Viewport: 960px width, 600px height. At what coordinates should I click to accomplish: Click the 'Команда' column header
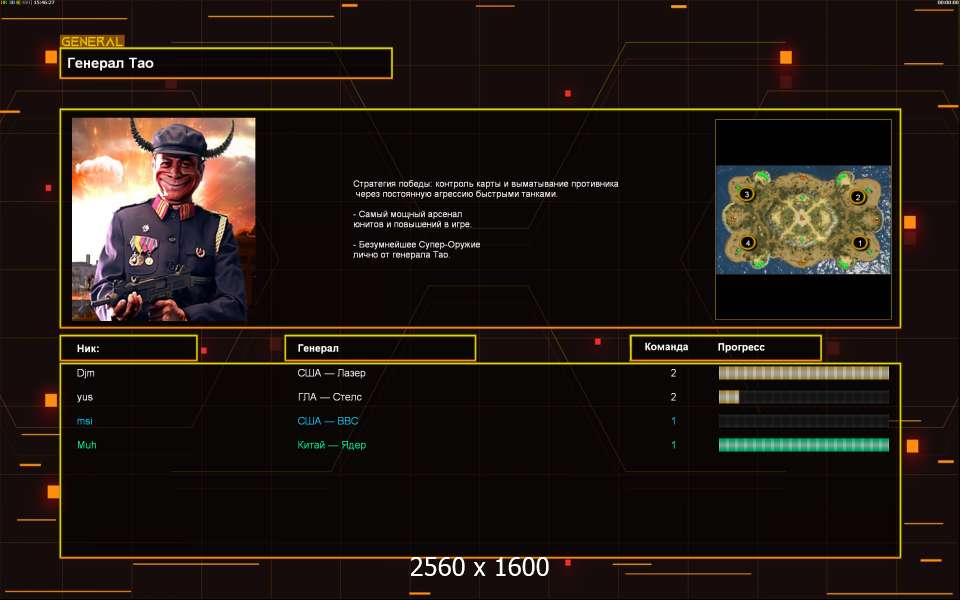point(666,347)
